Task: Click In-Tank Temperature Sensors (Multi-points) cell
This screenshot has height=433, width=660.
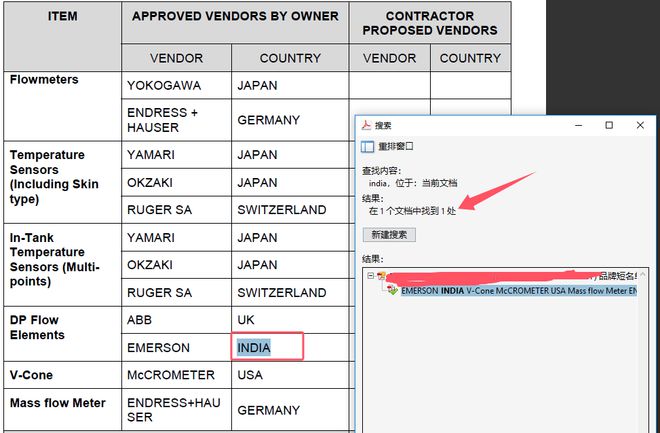Action: pos(62,265)
